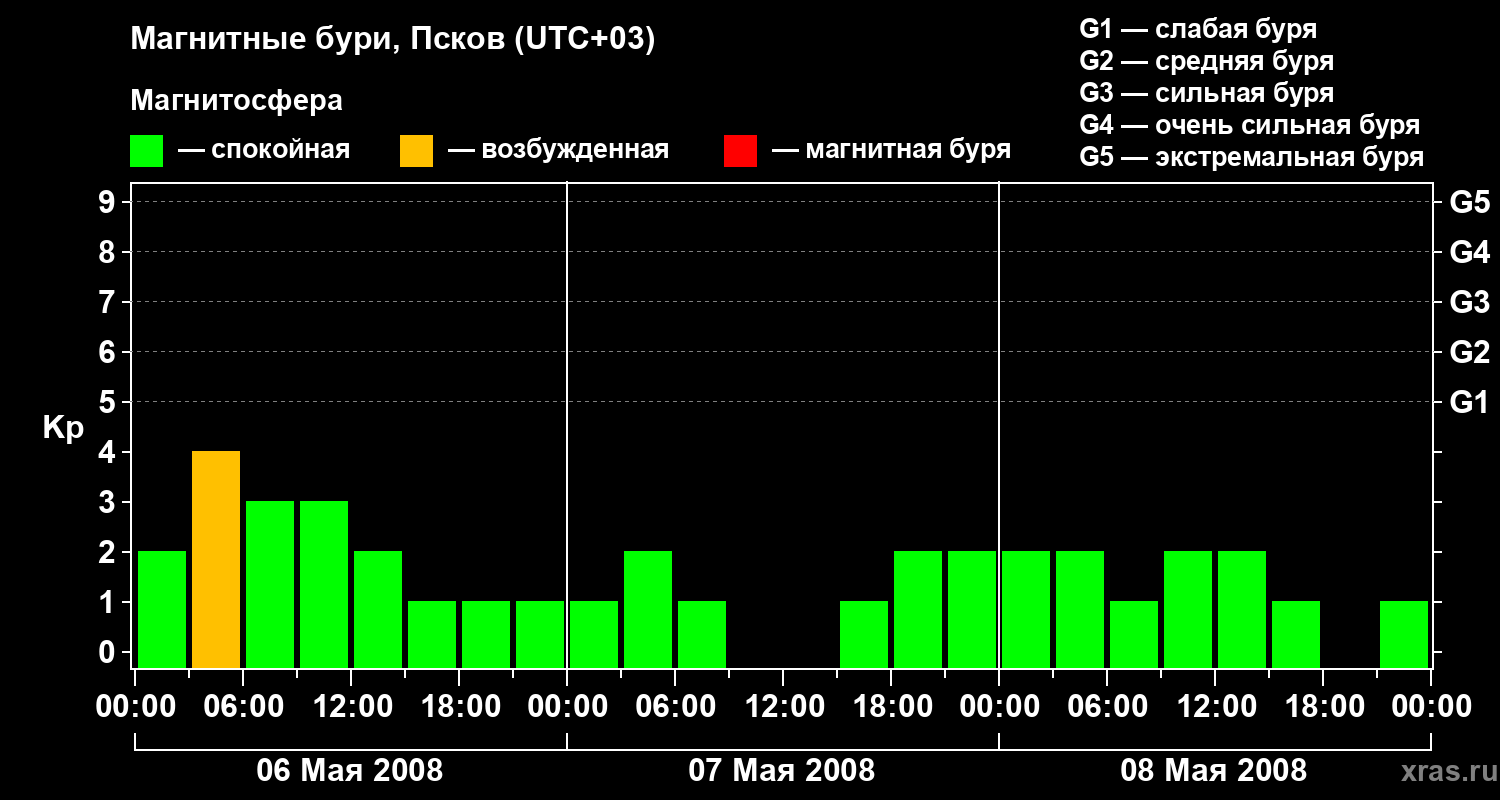Click the 'G3' storm level axis label beside the grid

(1470, 302)
